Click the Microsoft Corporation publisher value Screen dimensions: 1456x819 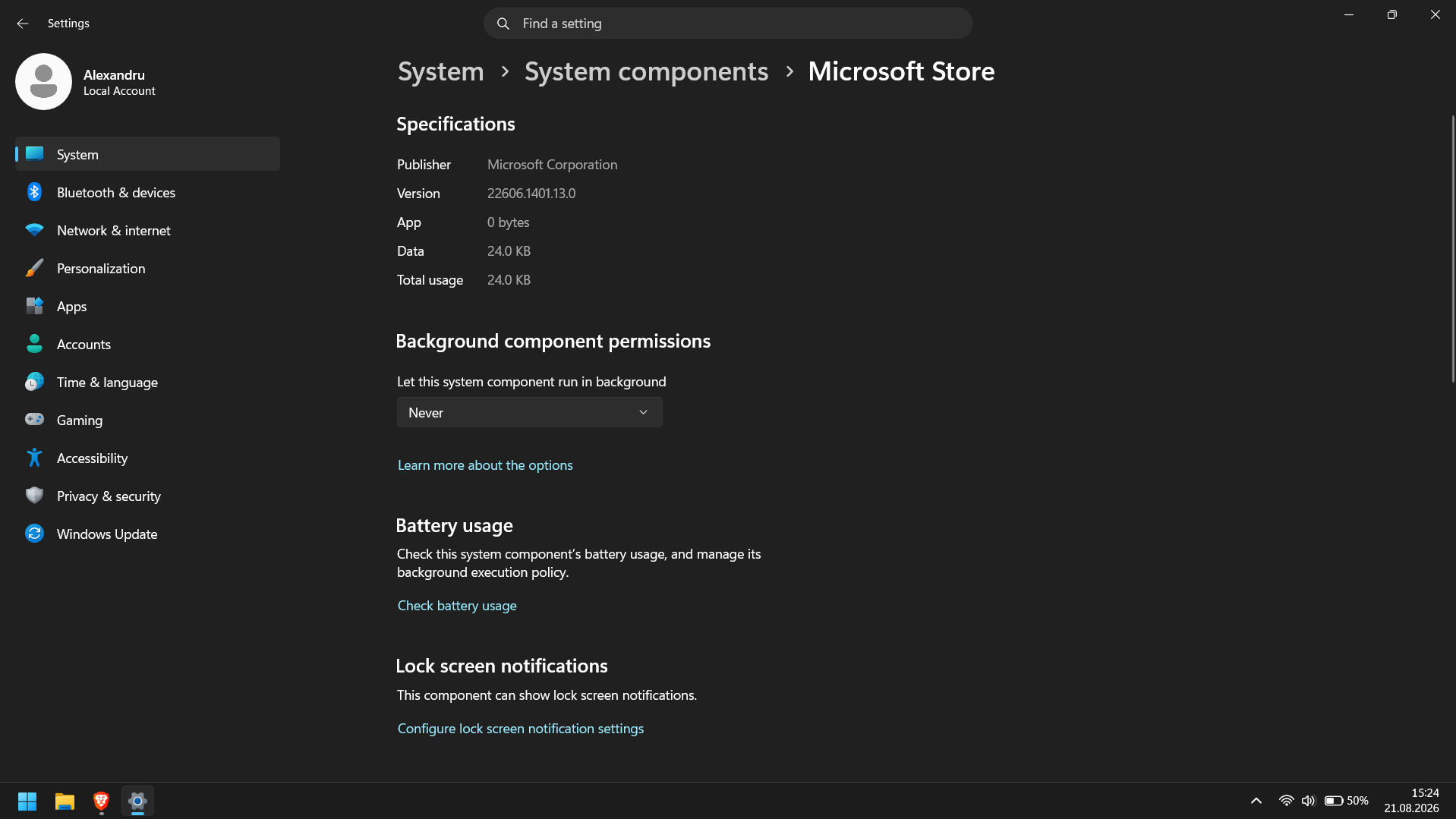coord(552,165)
